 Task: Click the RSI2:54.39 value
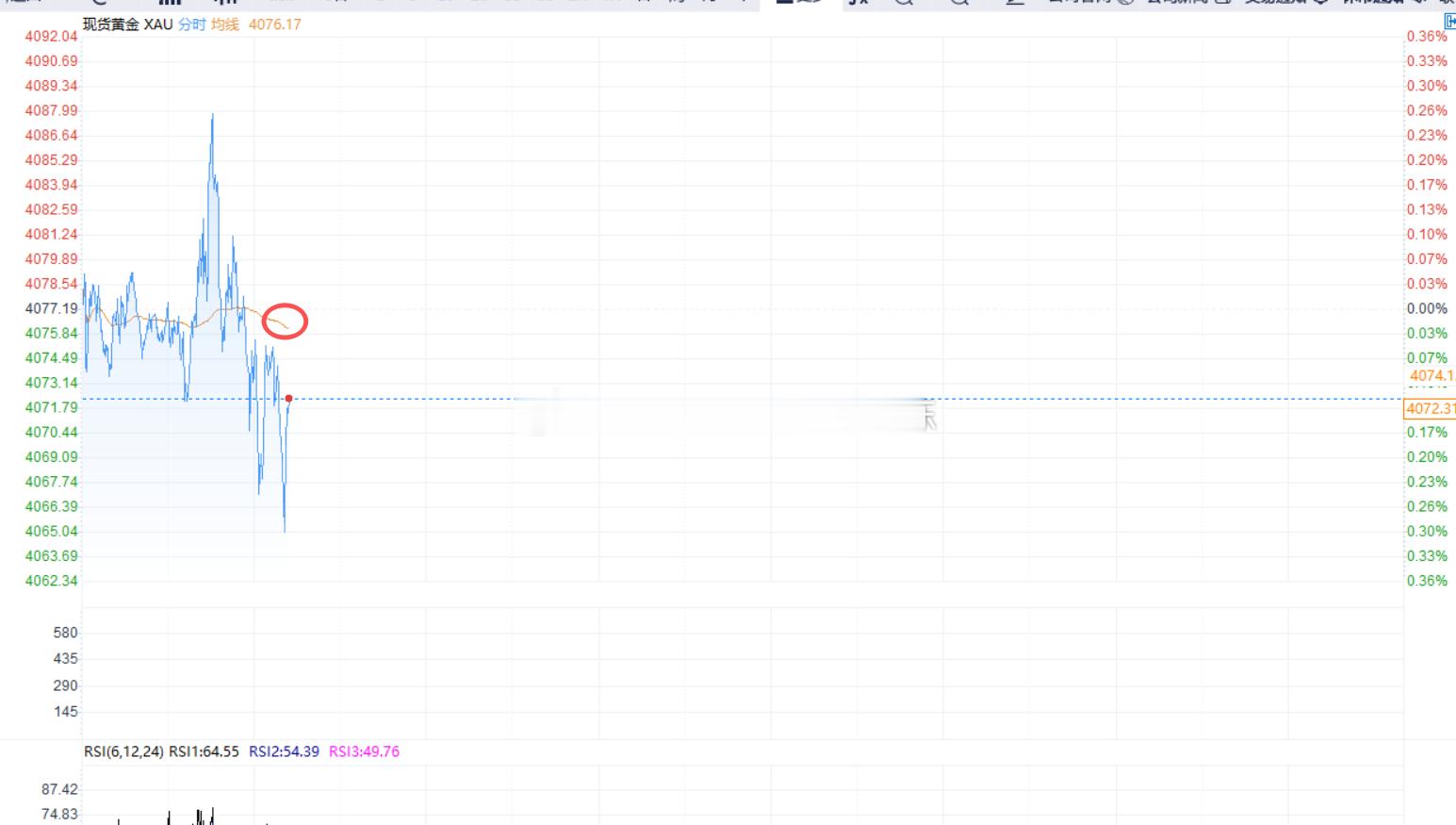284,751
